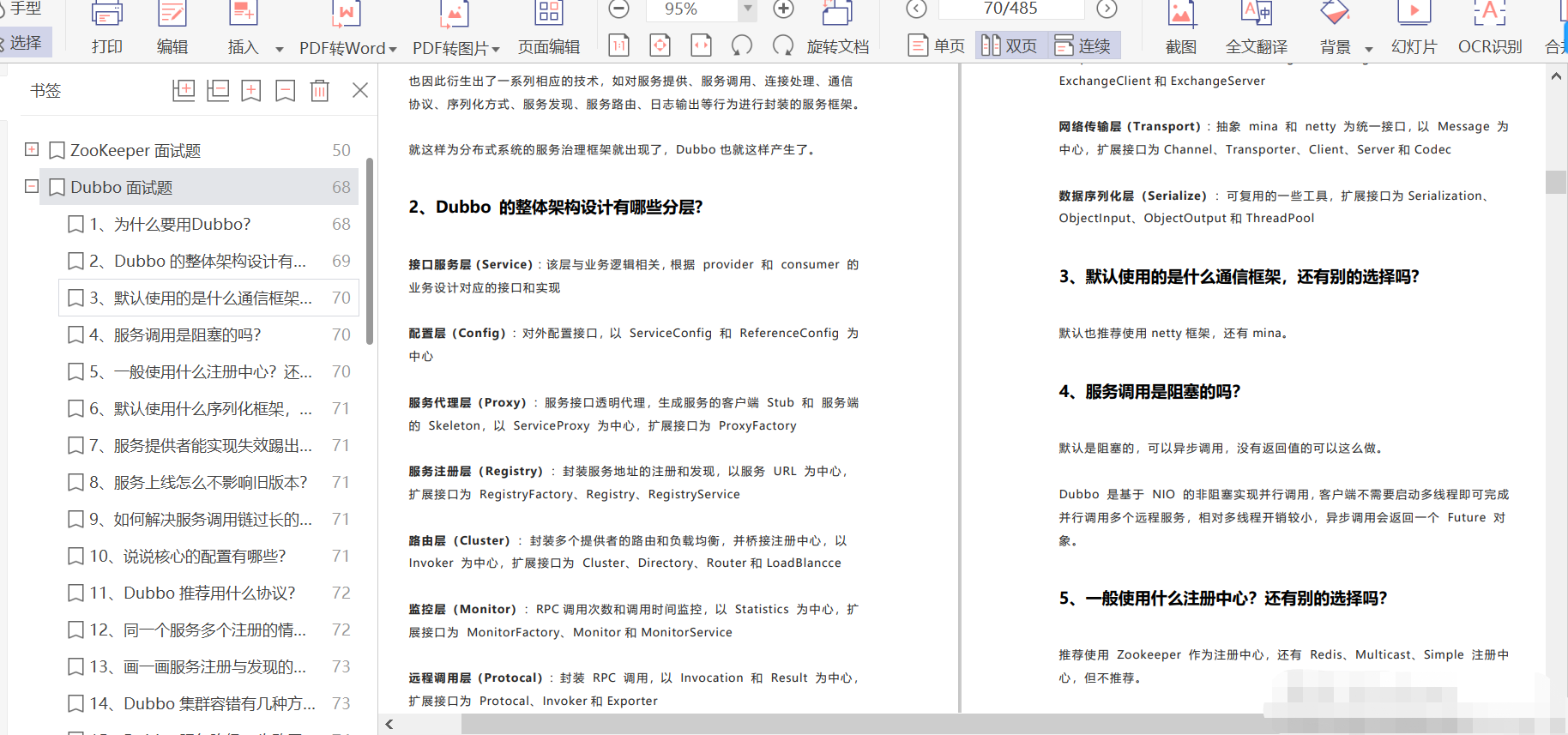Add a bookmark with the plus bookmark icon
The image size is (1568, 735).
[251, 90]
